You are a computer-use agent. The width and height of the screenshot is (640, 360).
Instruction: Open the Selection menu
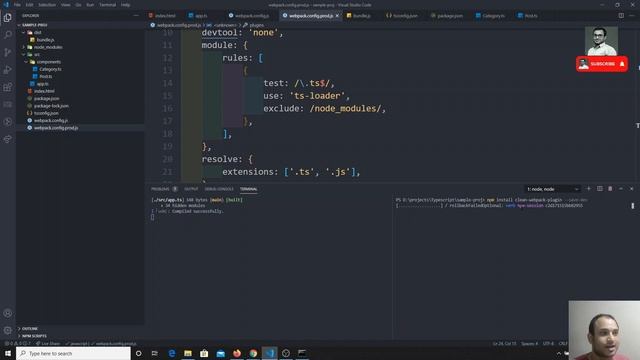point(47,5)
